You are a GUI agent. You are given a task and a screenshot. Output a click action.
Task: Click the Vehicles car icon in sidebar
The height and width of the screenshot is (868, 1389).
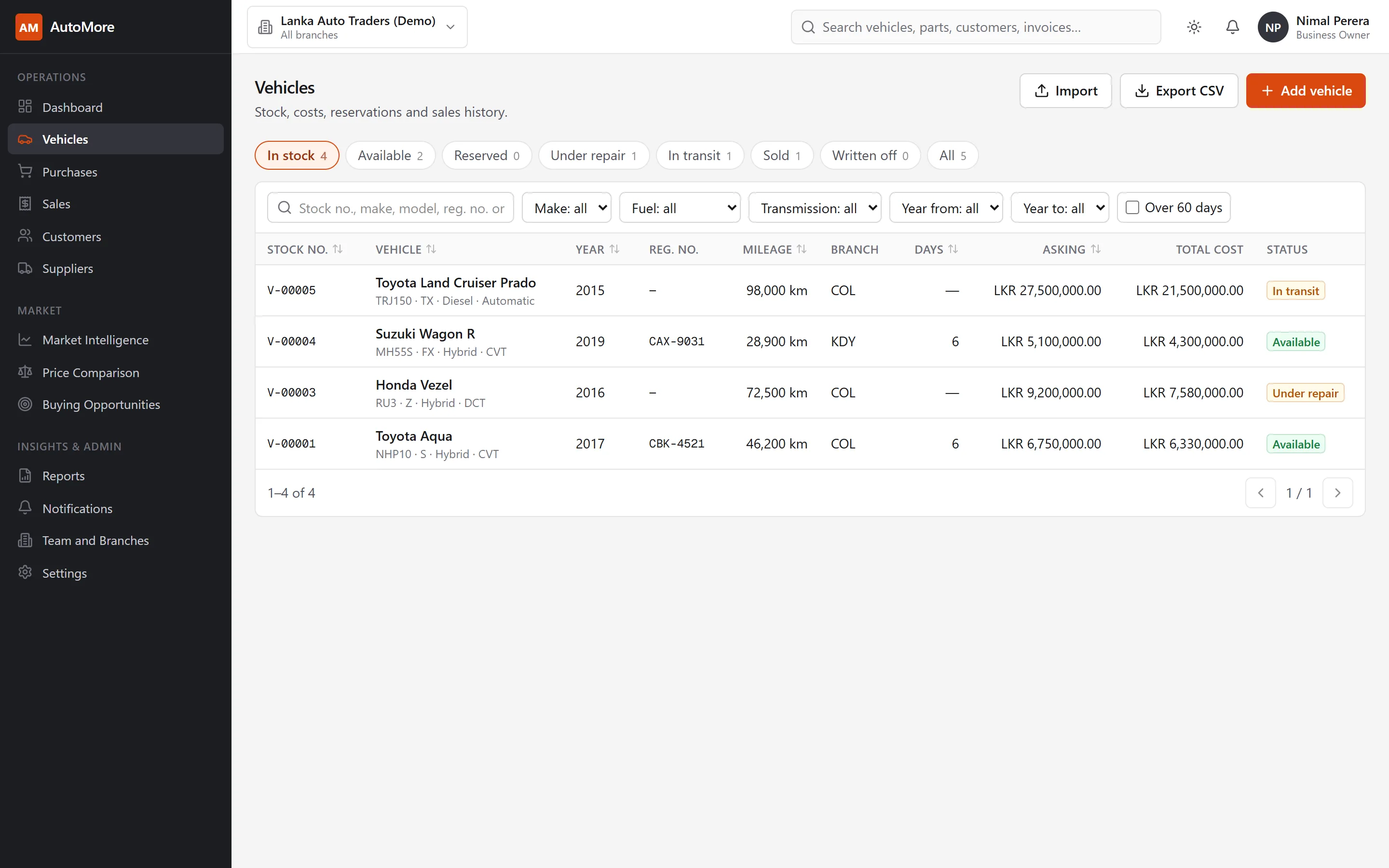25,139
